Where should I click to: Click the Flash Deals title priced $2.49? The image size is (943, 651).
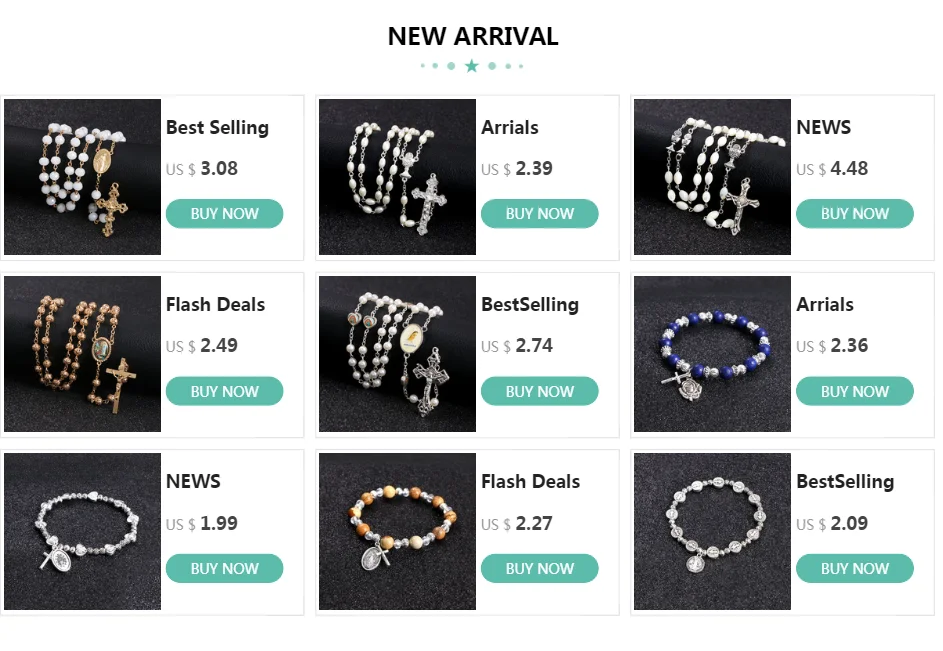[215, 304]
